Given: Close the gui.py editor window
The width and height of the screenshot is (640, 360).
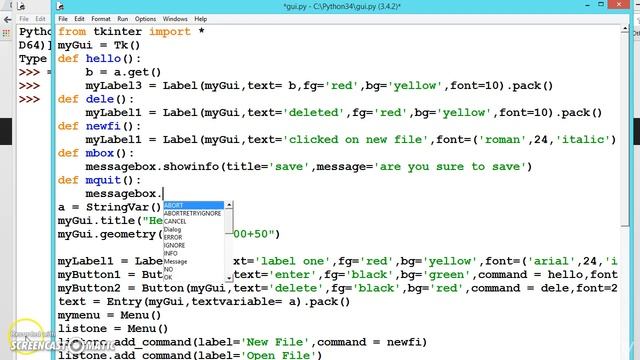Looking at the screenshot, I should click(619, 4).
